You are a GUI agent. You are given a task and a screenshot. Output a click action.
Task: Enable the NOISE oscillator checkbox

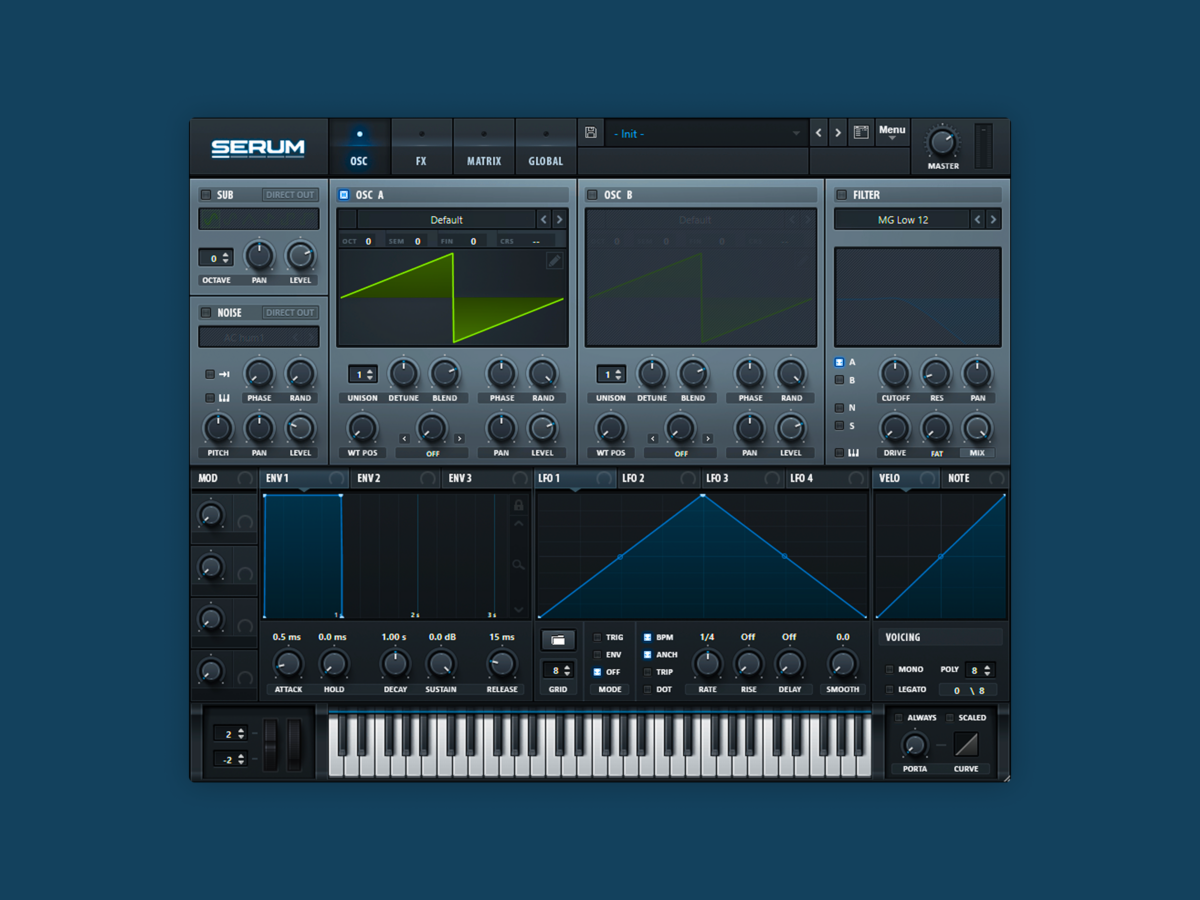coord(206,313)
